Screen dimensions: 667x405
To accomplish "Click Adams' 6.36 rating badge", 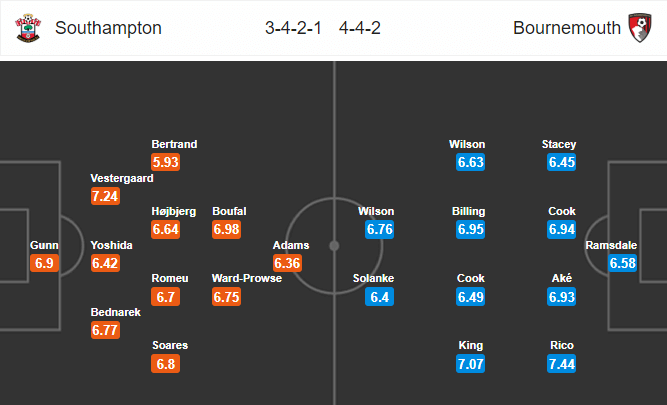I will [287, 263].
